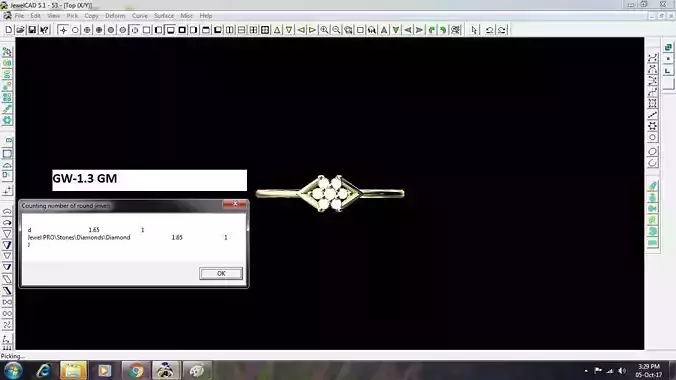Click the yellow left triangle move icon
This screenshot has height=380, width=676.
pos(301,30)
